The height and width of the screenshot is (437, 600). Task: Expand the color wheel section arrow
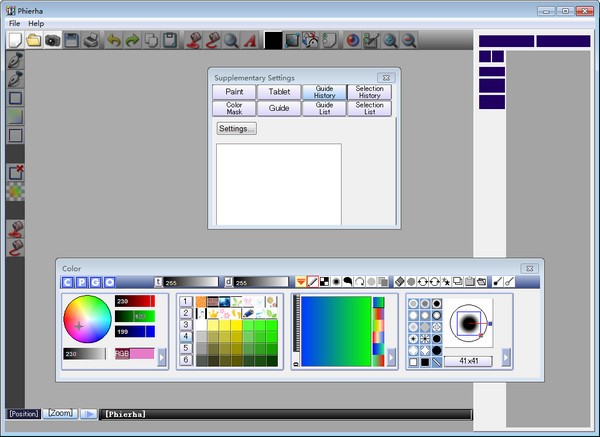click(162, 356)
